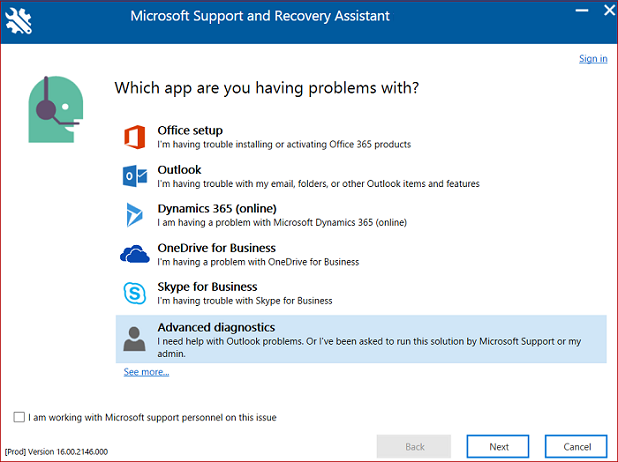Click the Cancel button

point(576,447)
